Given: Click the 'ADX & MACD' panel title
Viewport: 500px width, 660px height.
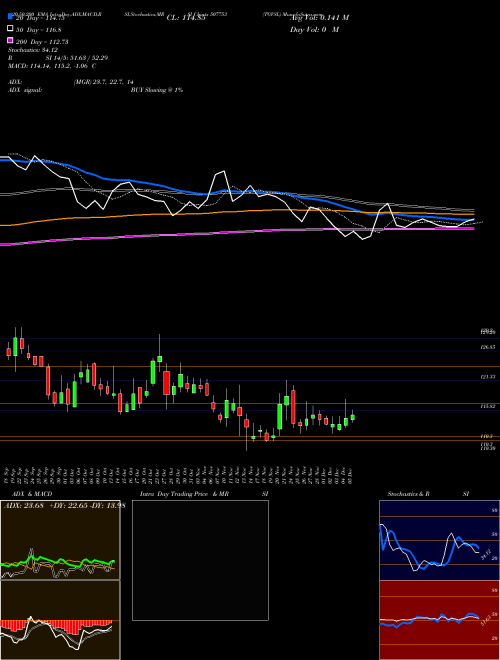Looking at the screenshot, I should [x=32, y=494].
